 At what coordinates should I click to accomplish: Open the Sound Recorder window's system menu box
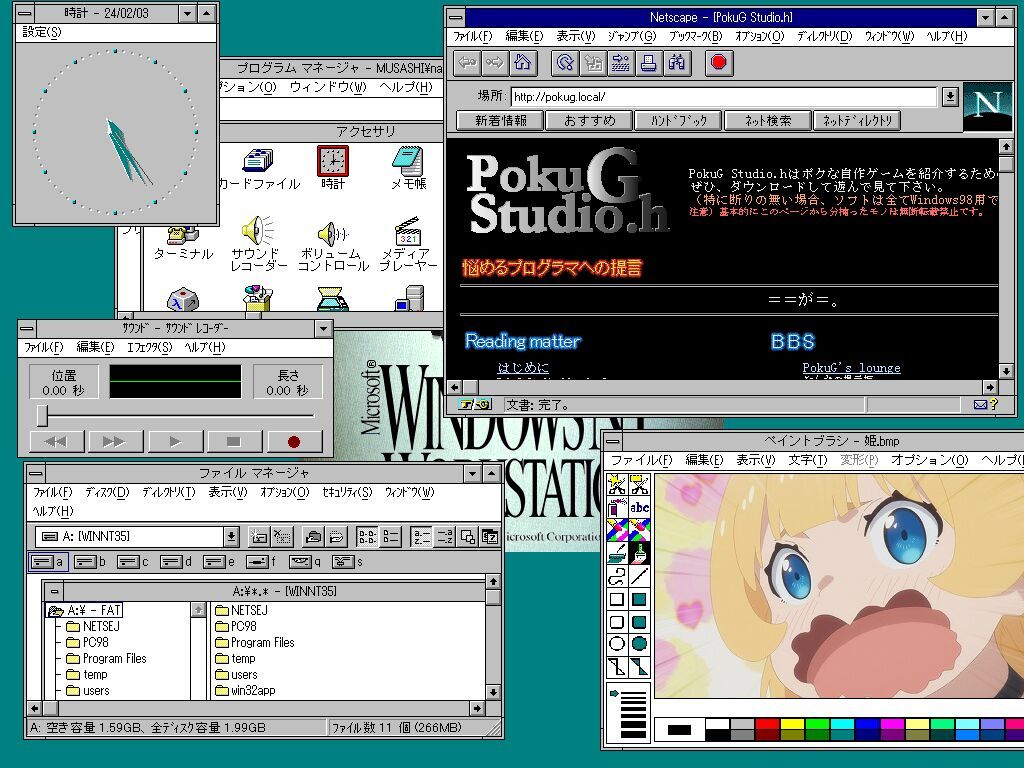click(x=27, y=328)
